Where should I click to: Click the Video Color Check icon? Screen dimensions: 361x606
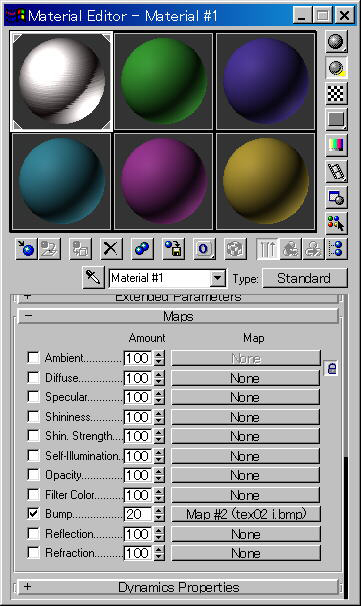point(336,146)
